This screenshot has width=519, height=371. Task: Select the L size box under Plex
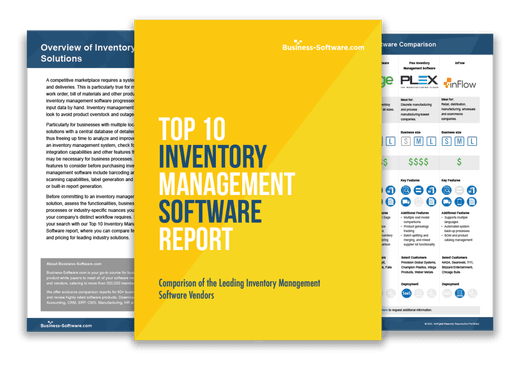point(431,141)
